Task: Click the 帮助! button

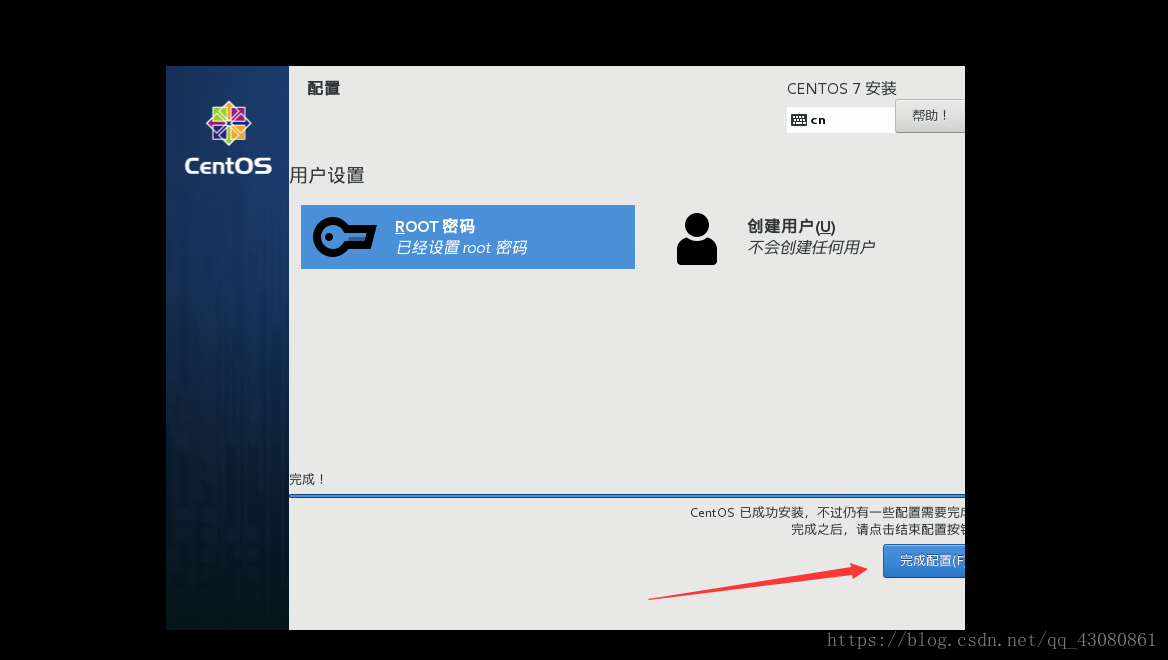Action: click(x=930, y=115)
